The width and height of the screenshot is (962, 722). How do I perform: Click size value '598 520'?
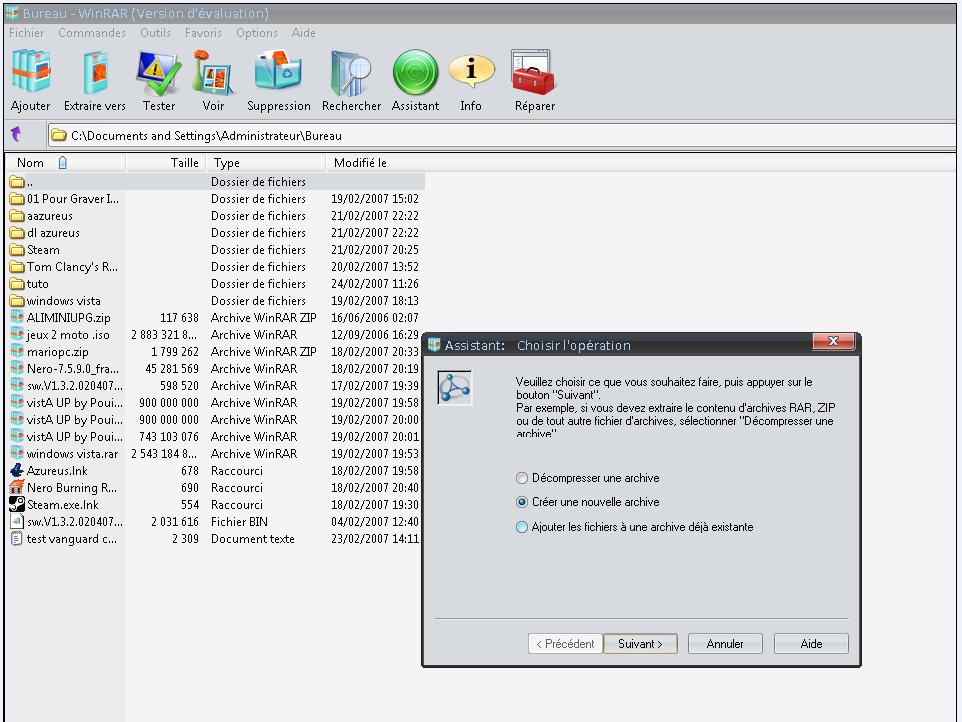pos(179,386)
